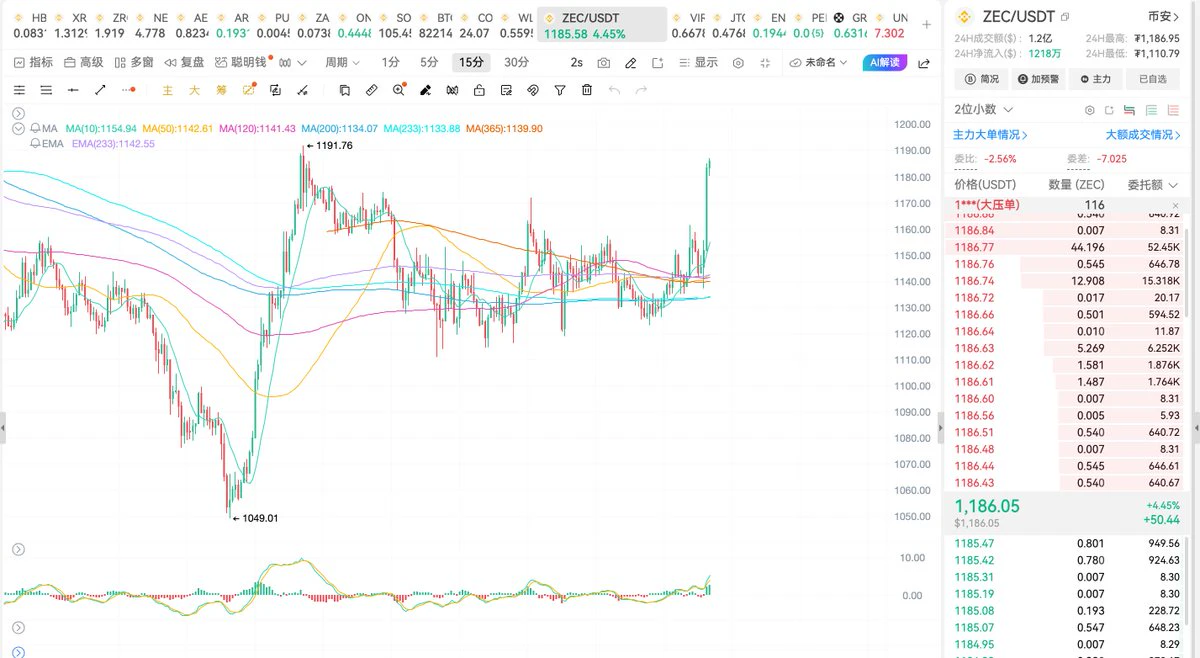Expand the 2位小数 decimal precision dropdown
1200x658 pixels.
coord(984,109)
